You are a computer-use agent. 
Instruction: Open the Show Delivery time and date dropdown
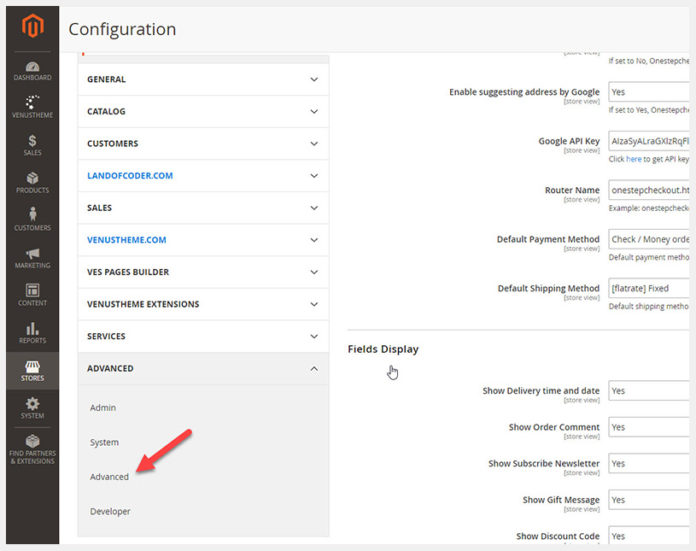point(649,391)
